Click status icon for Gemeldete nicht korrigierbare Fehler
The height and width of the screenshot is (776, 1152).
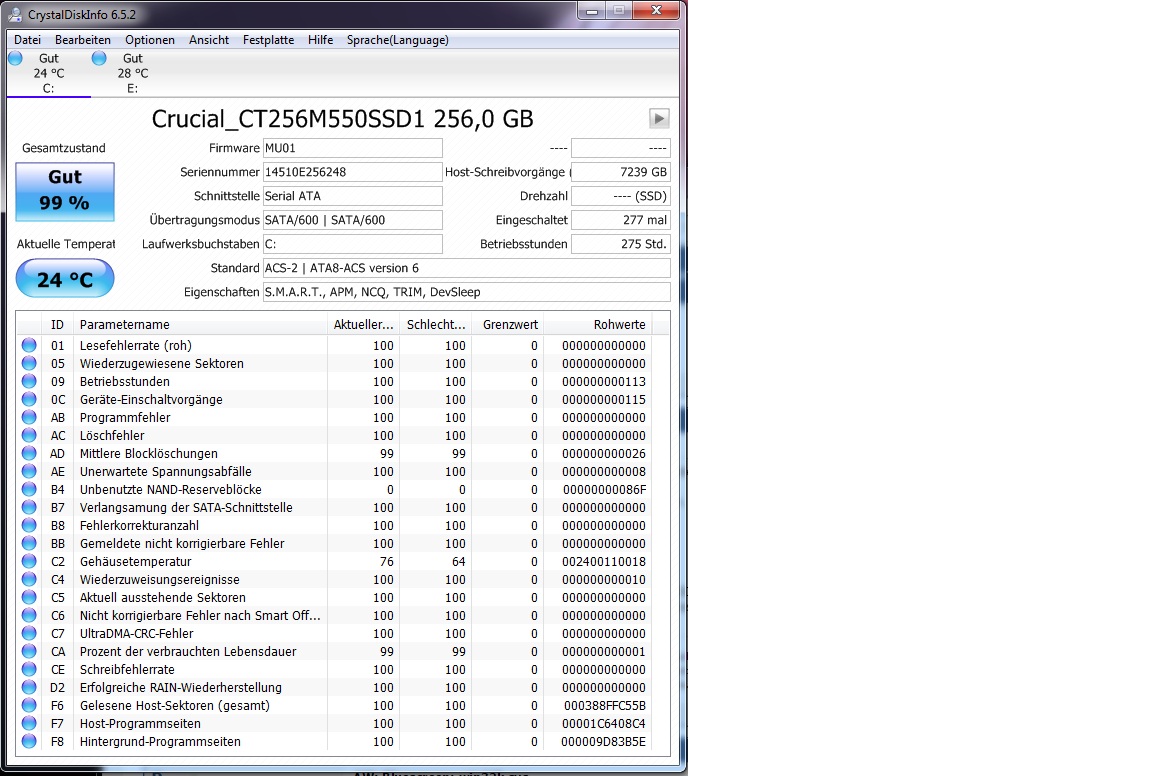click(29, 543)
